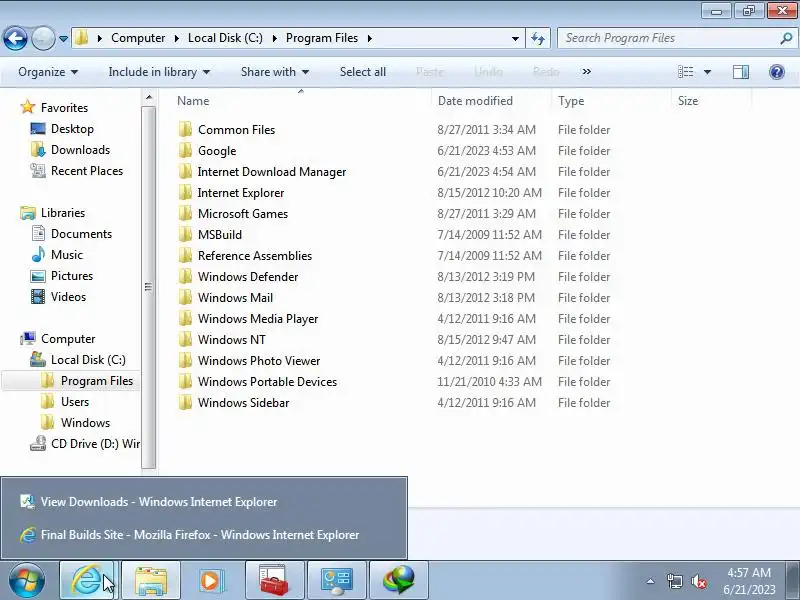Image resolution: width=800 pixels, height=600 pixels.
Task: Open the Organize menu
Action: pos(48,72)
